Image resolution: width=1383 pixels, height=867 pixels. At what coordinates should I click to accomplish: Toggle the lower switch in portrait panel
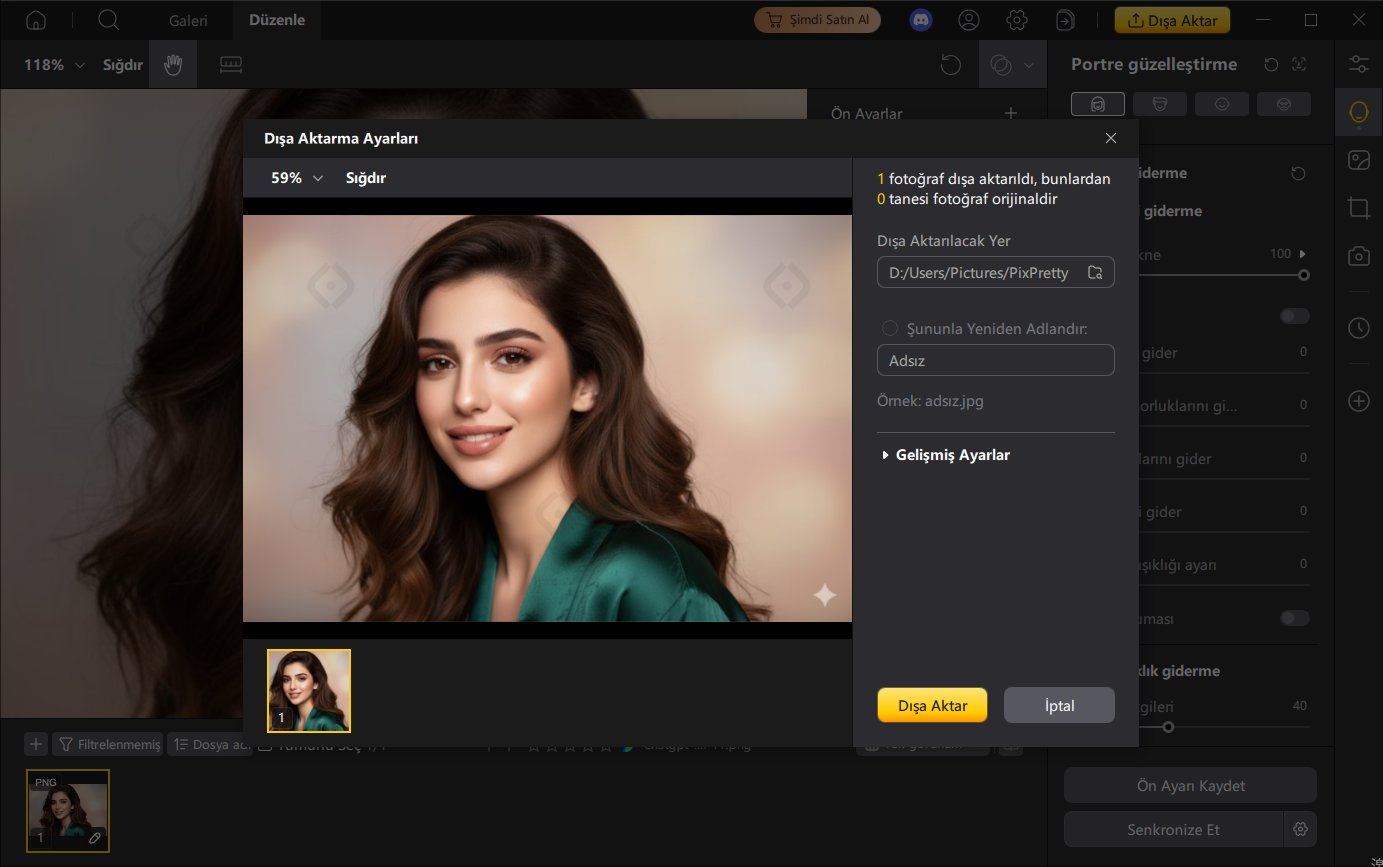pyautogui.click(x=1294, y=618)
